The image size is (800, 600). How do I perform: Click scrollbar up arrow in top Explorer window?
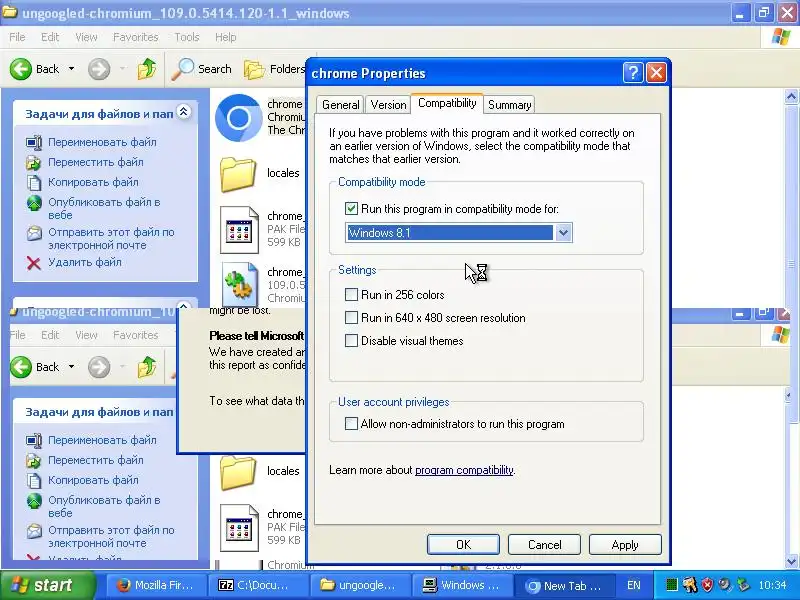tap(791, 96)
